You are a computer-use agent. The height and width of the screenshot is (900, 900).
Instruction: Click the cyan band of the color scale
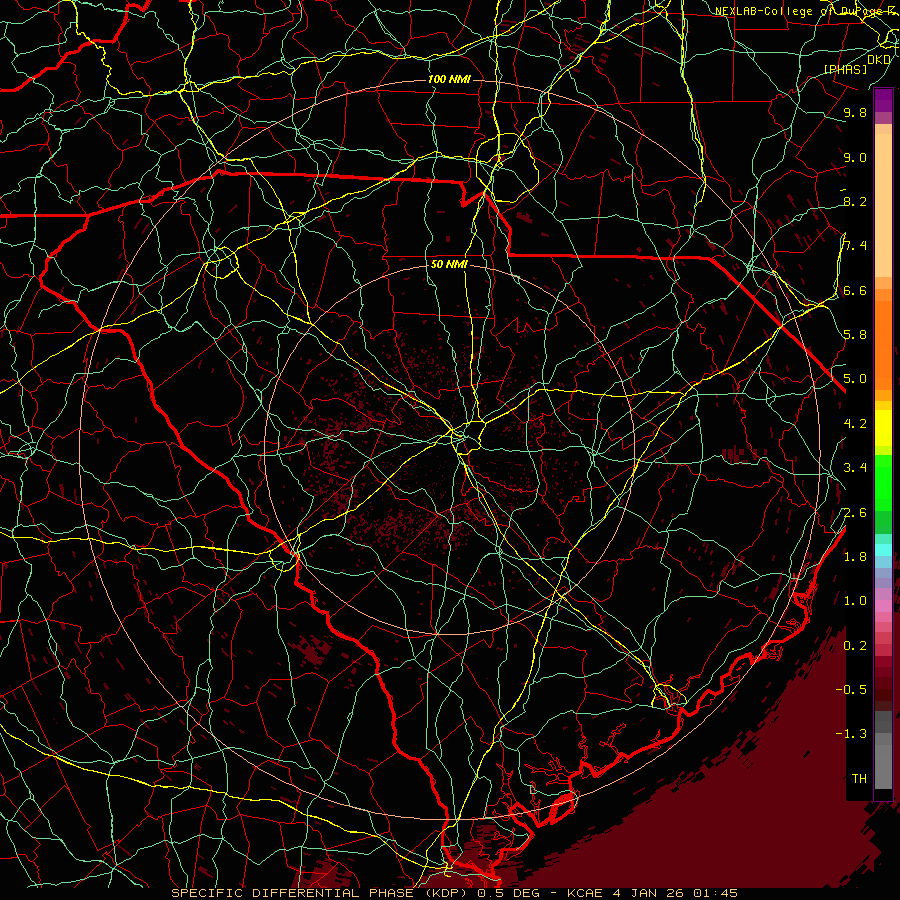coord(883,550)
